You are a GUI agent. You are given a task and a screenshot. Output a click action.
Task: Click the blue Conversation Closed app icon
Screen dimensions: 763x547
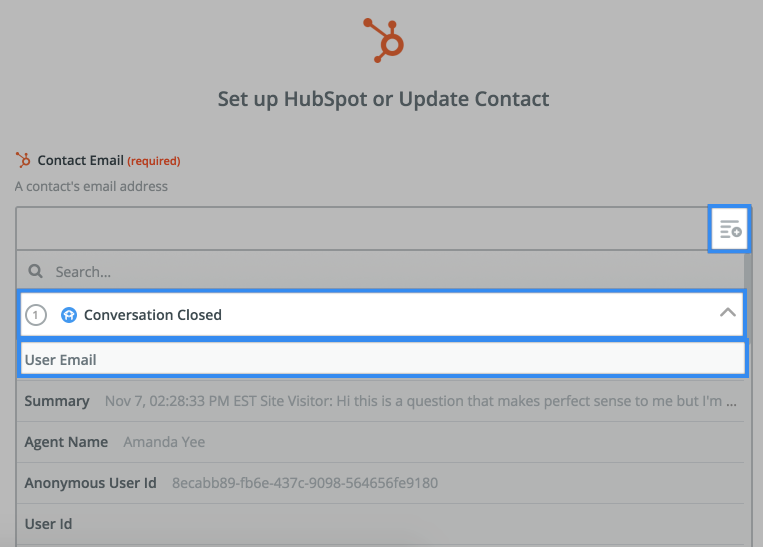tap(69, 315)
